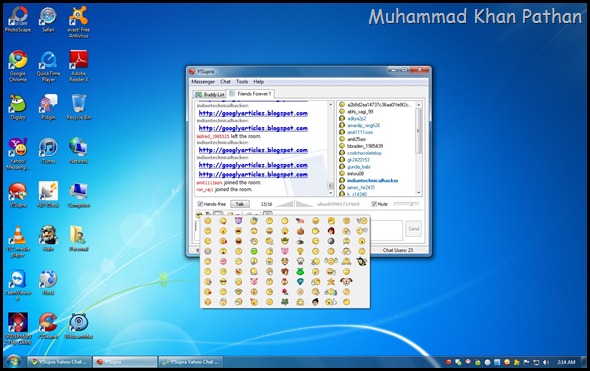Select bold indiantechnicalhacker in user list
This screenshot has height=371, width=590.
pyautogui.click(x=373, y=180)
